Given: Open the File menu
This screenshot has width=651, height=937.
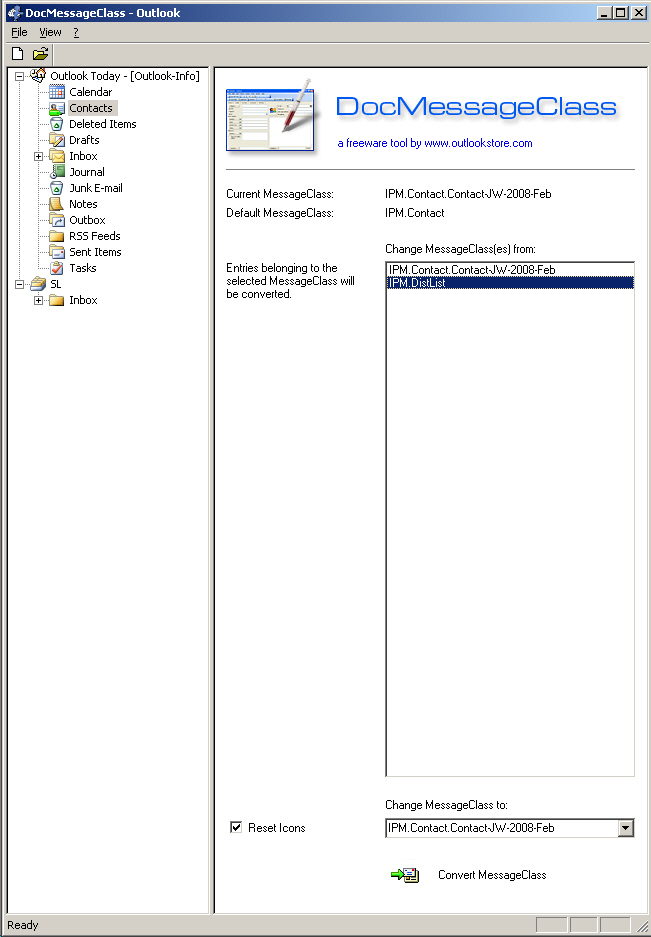Looking at the screenshot, I should 20,32.
